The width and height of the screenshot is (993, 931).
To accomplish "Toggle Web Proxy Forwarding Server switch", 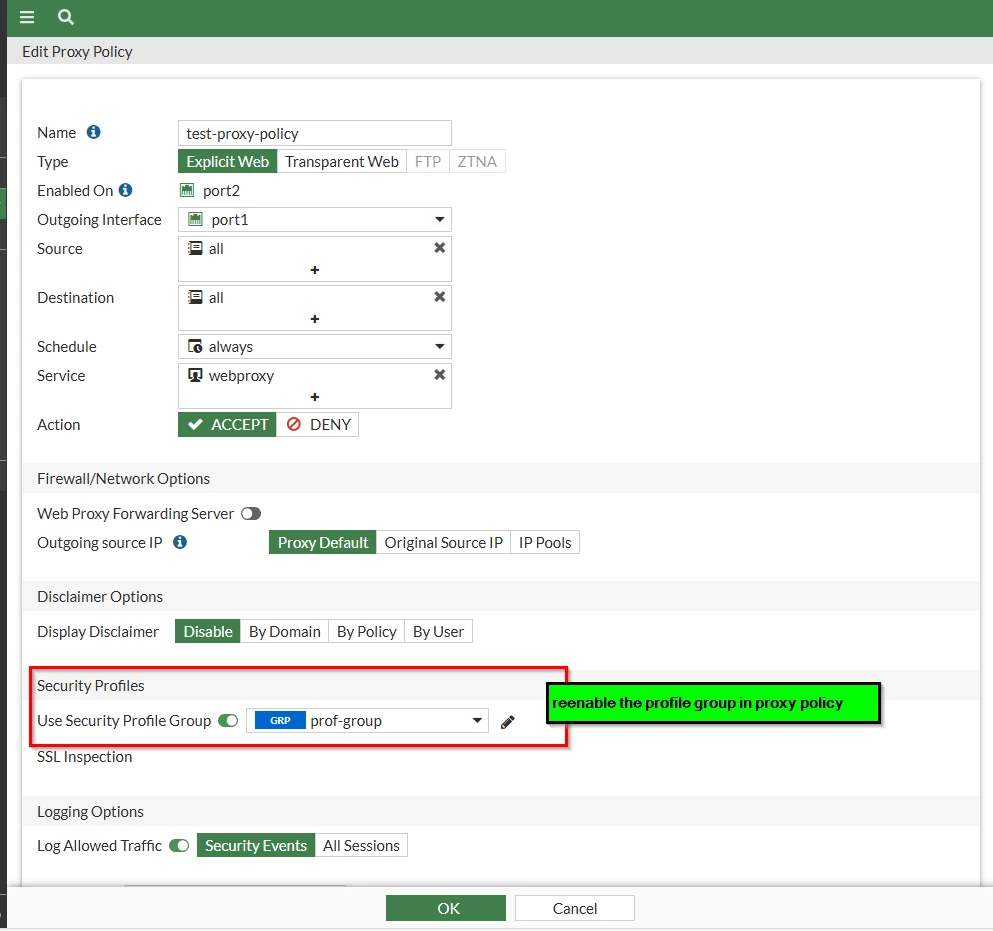I will coord(251,514).
